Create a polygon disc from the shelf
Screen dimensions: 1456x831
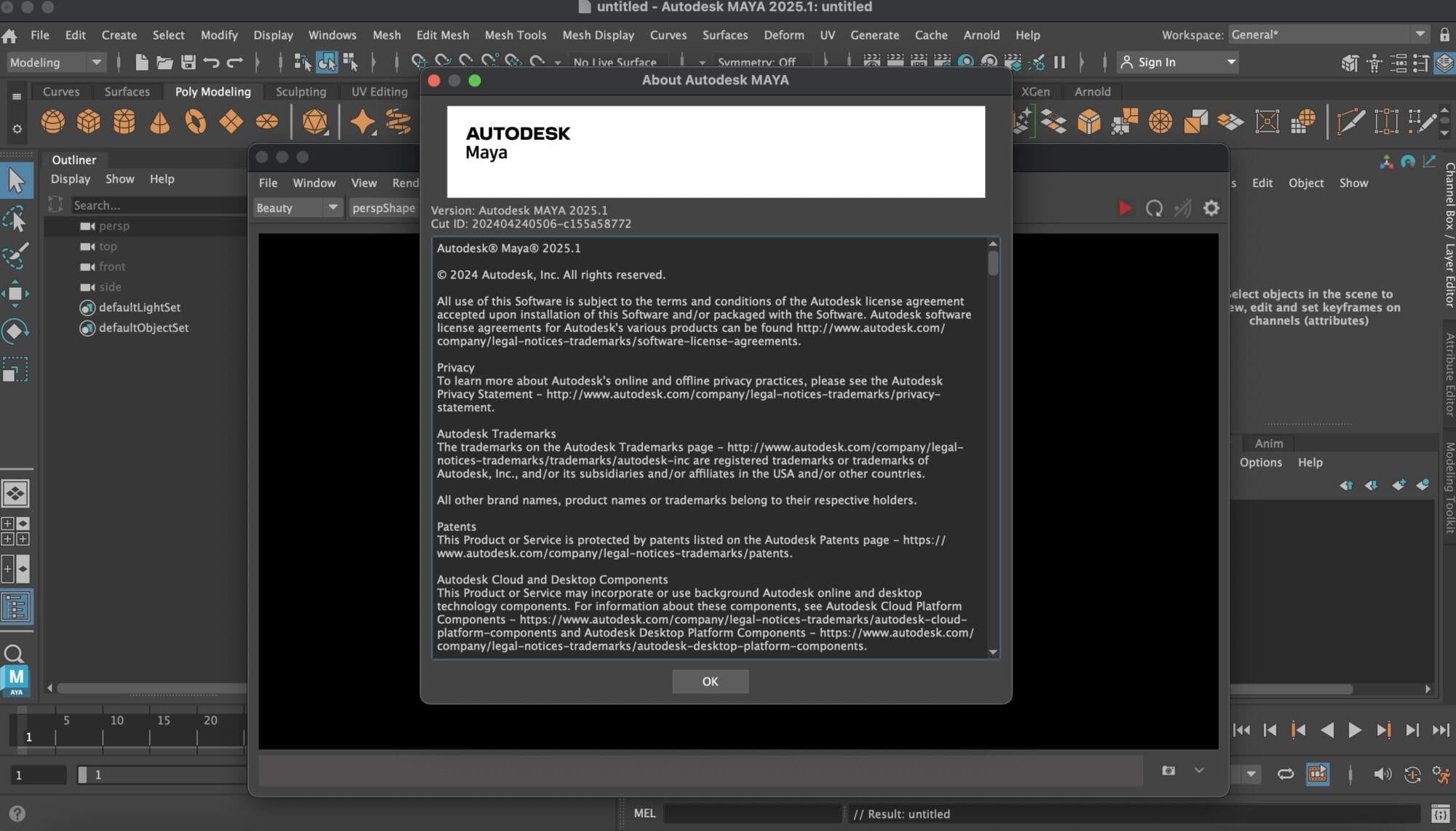click(266, 121)
